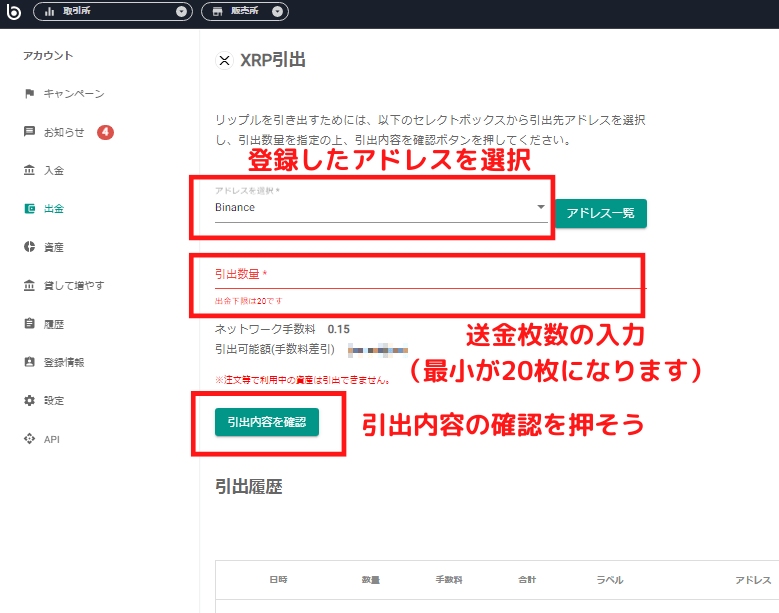Click the API icon in sidebar
Screen dimensions: 779x613
click(30, 439)
